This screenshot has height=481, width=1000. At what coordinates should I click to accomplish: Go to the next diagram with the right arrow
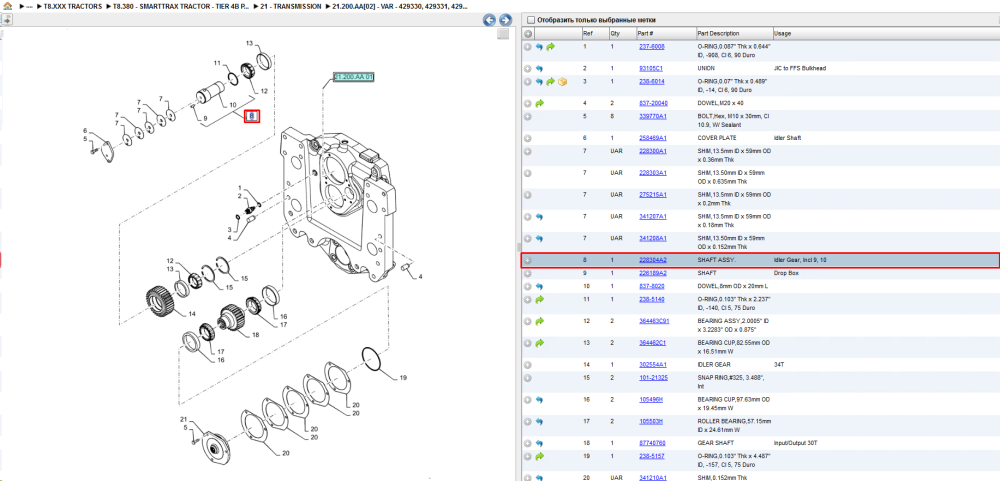(x=505, y=20)
